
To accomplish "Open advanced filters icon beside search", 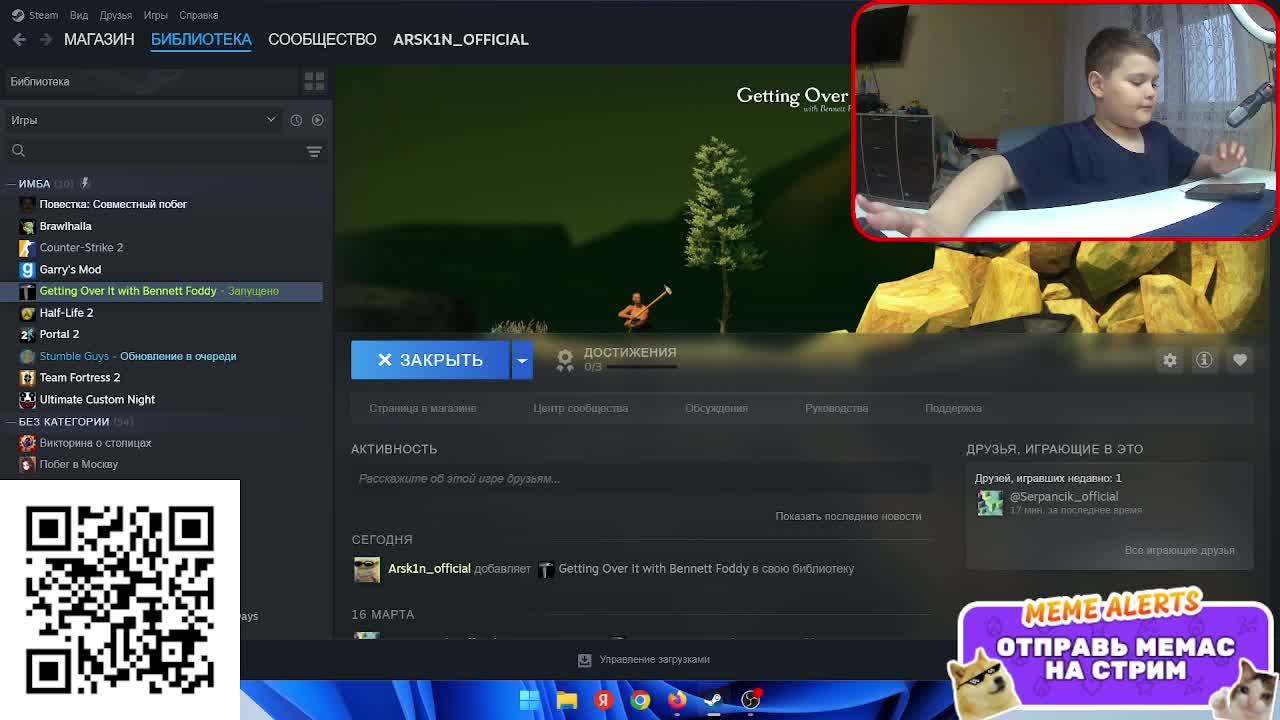I will coord(314,151).
